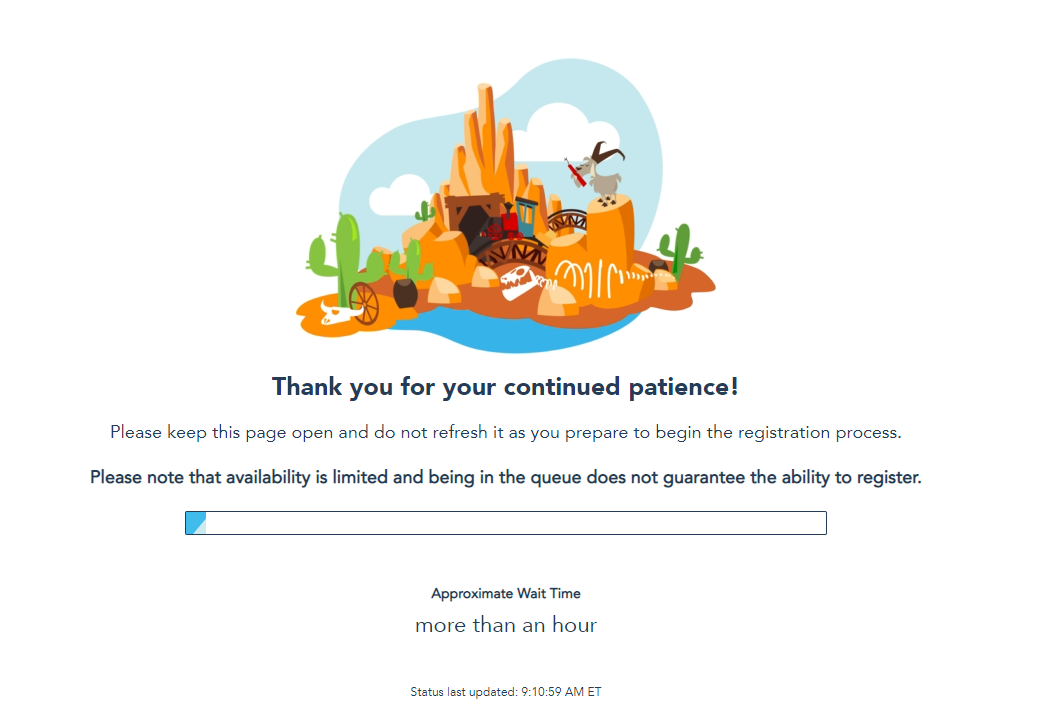This screenshot has height=720, width=1061.
Task: Click the 'Please keep this page open' text
Action: 505,433
